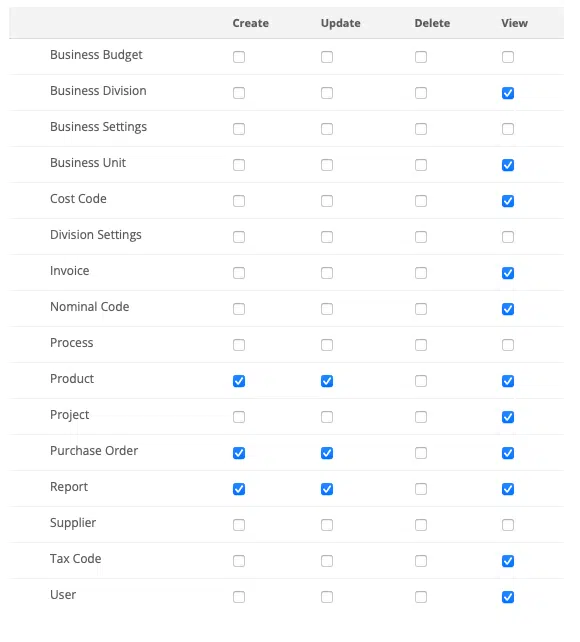Uncheck View permission for User
Screen dimensions: 580x642
(x=508, y=597)
